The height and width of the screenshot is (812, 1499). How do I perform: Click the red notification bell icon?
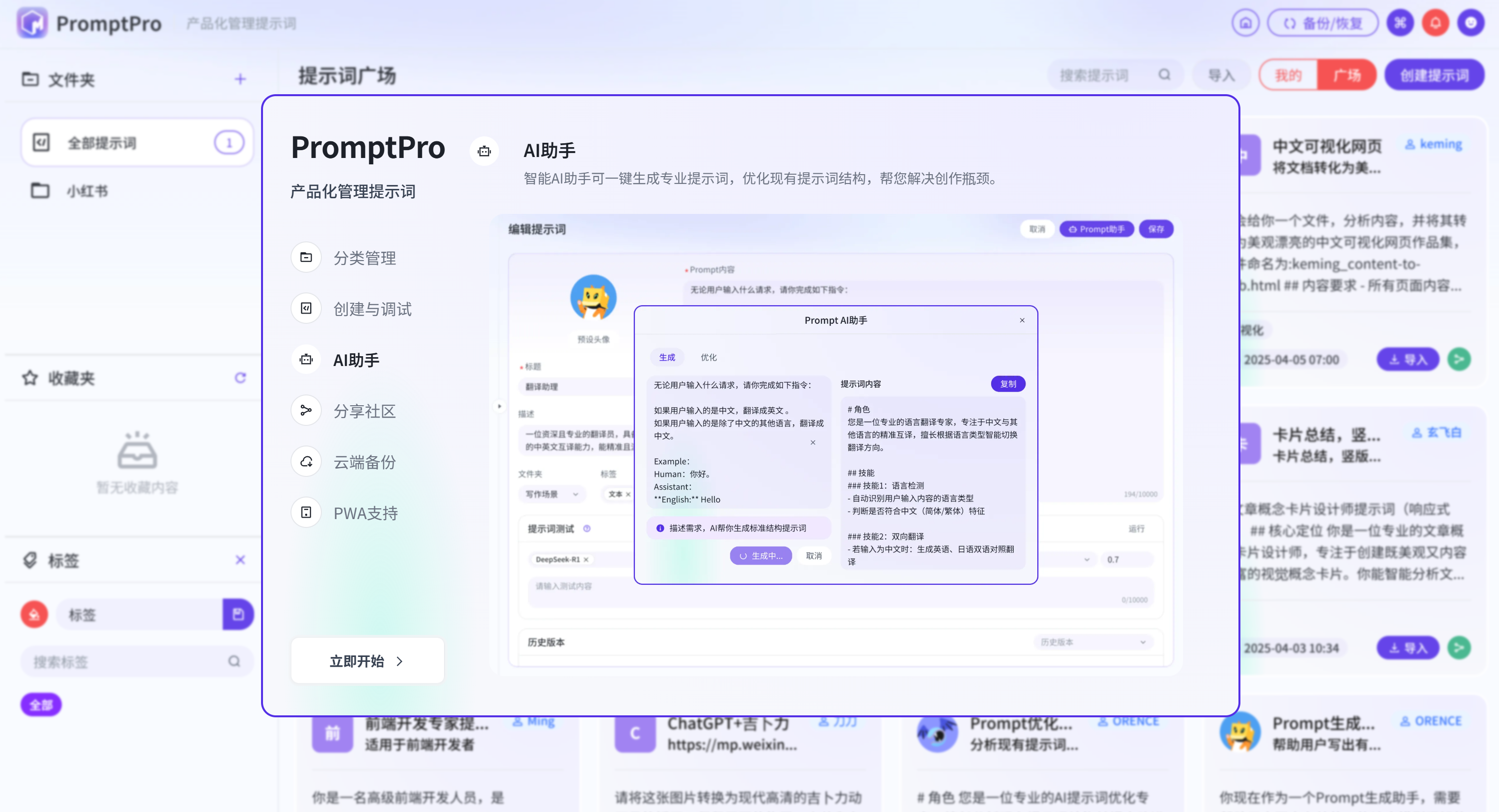coord(1436,23)
